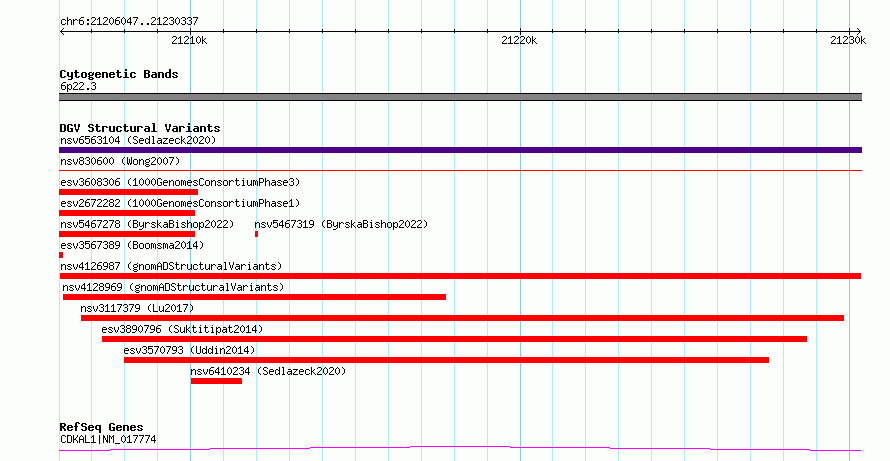The width and height of the screenshot is (890, 461).
Task: Select the red bar under esv3608306
Action: click(x=128, y=192)
